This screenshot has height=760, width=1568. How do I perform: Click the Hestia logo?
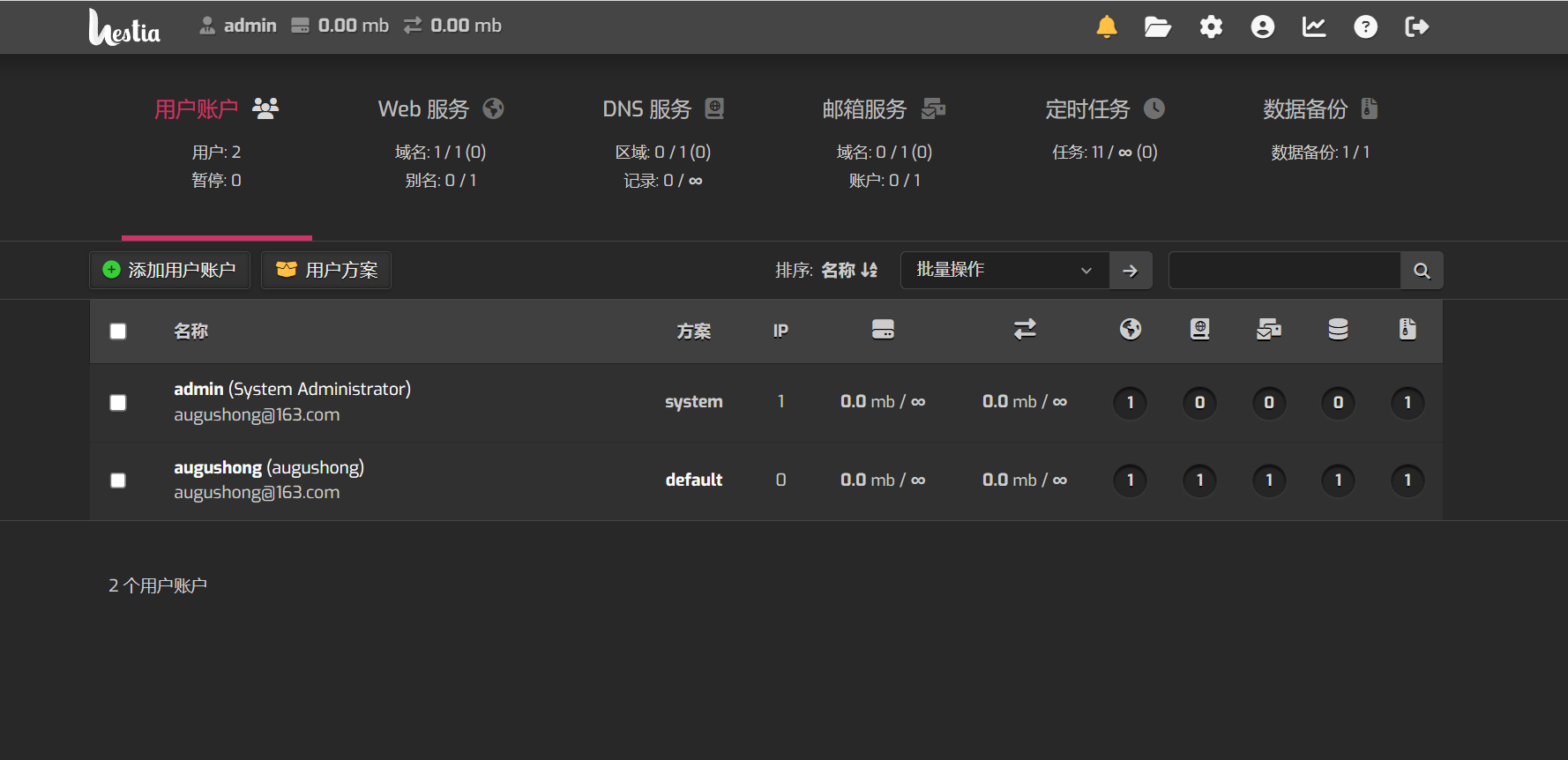click(124, 27)
